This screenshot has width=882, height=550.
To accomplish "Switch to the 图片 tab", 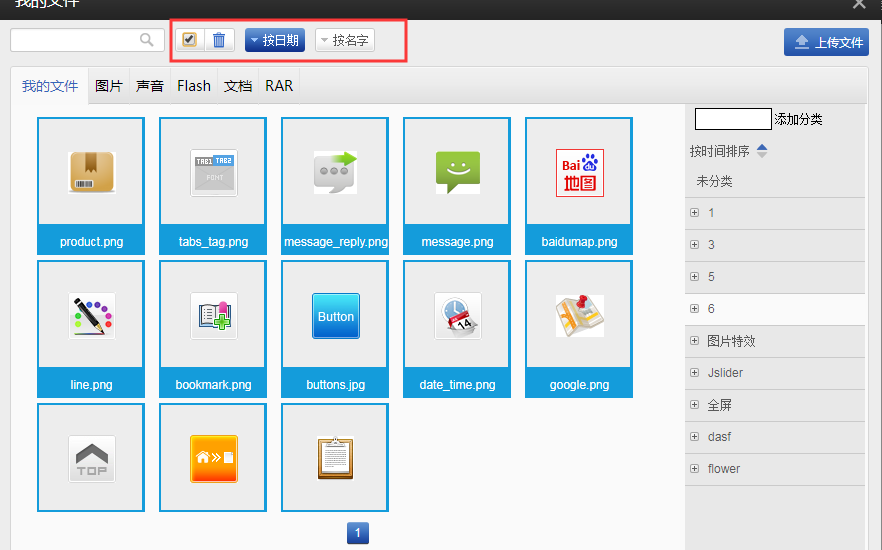I will (109, 86).
